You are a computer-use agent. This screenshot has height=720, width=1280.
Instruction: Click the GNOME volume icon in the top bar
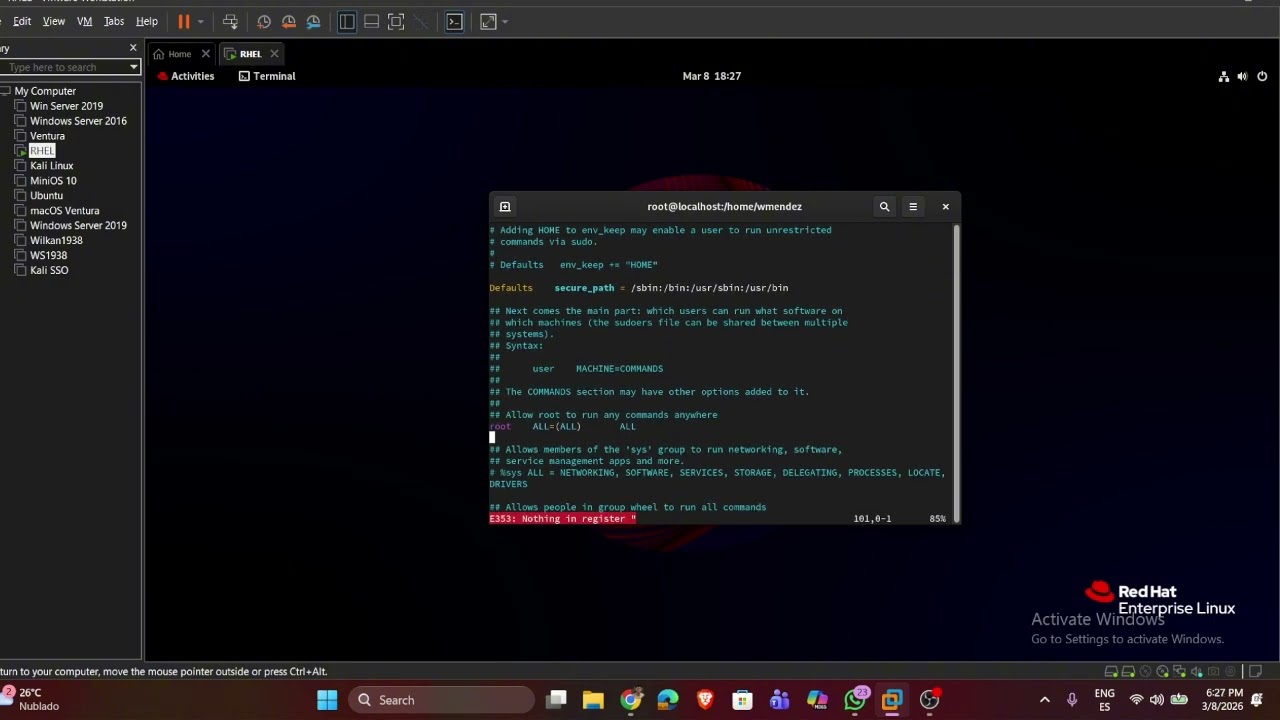pos(1242,76)
